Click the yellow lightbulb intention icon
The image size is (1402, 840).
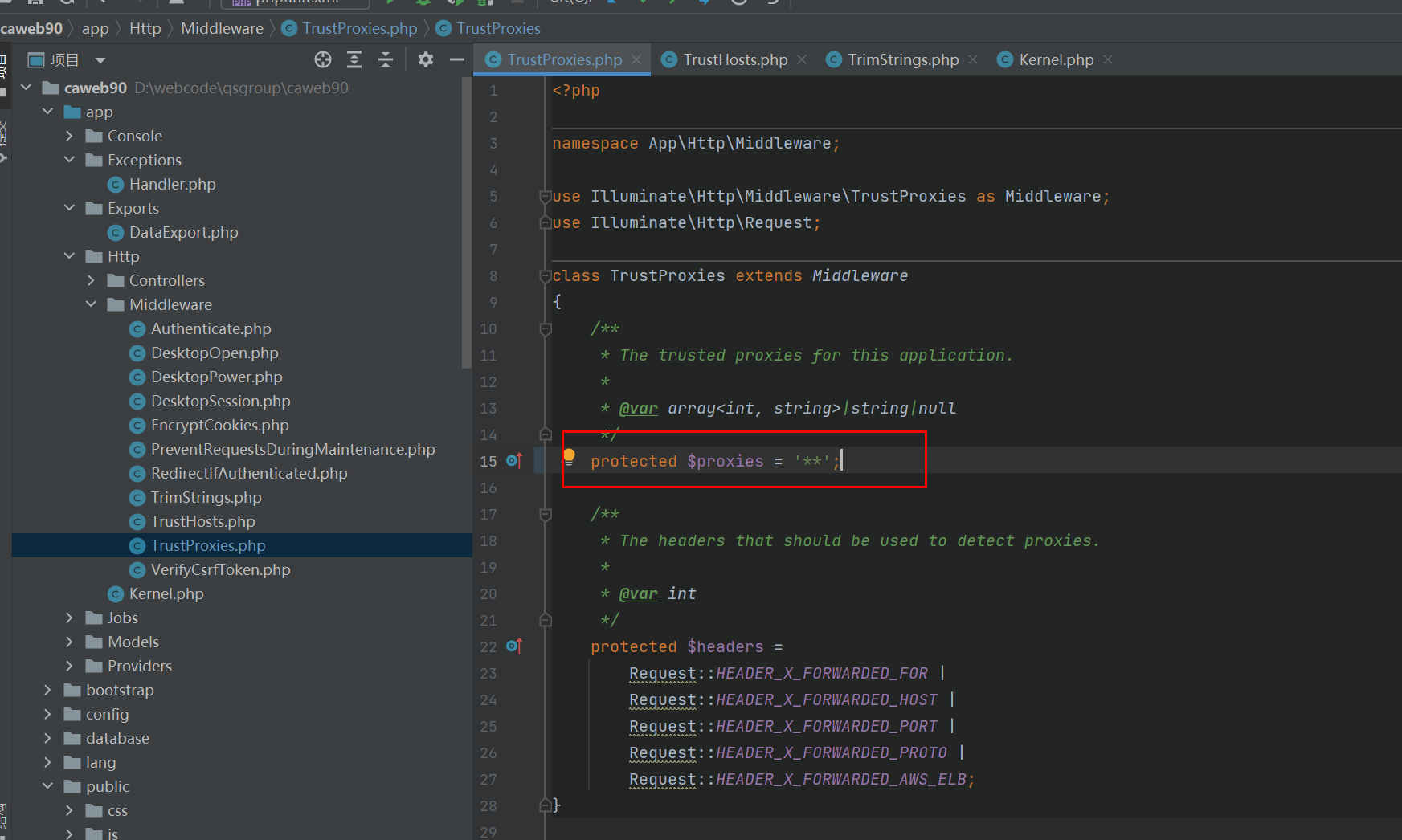pos(570,458)
